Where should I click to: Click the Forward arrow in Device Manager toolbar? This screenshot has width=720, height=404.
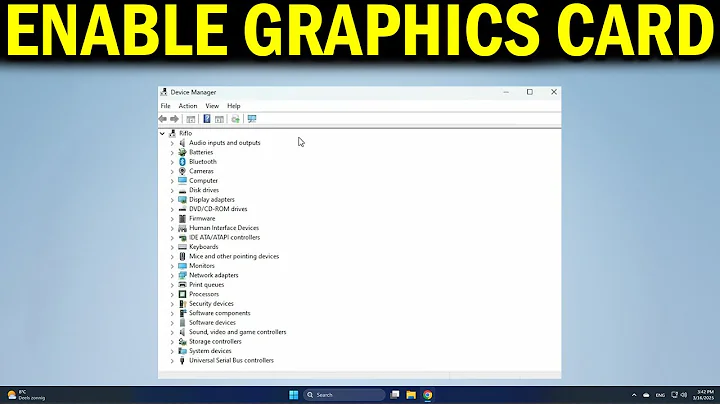[x=174, y=119]
